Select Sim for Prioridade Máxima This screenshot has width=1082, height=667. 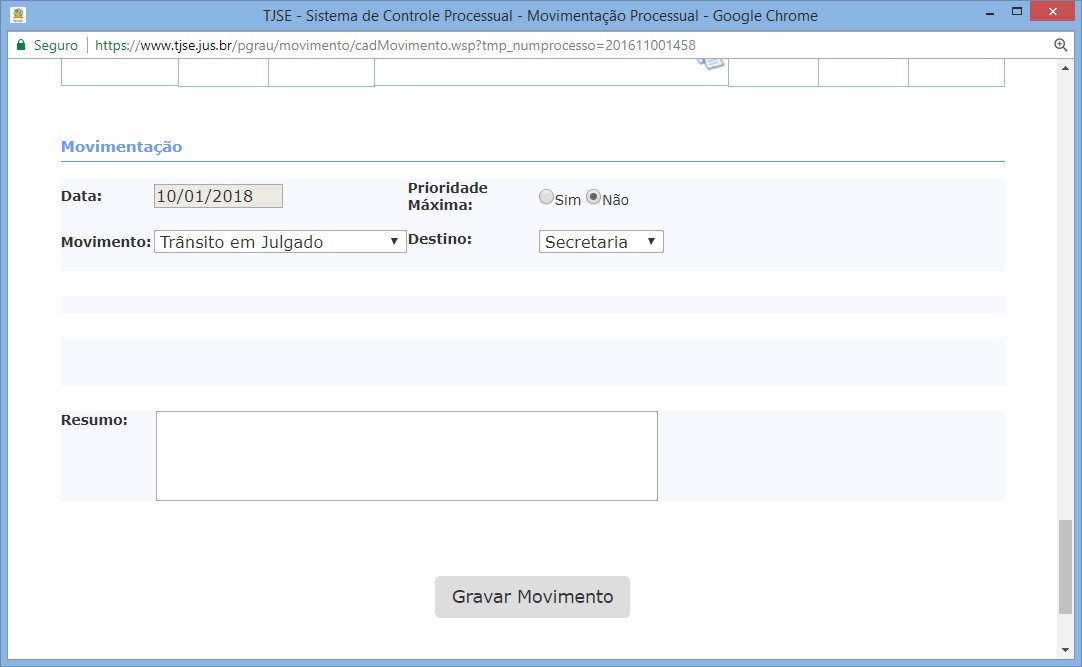click(x=546, y=198)
